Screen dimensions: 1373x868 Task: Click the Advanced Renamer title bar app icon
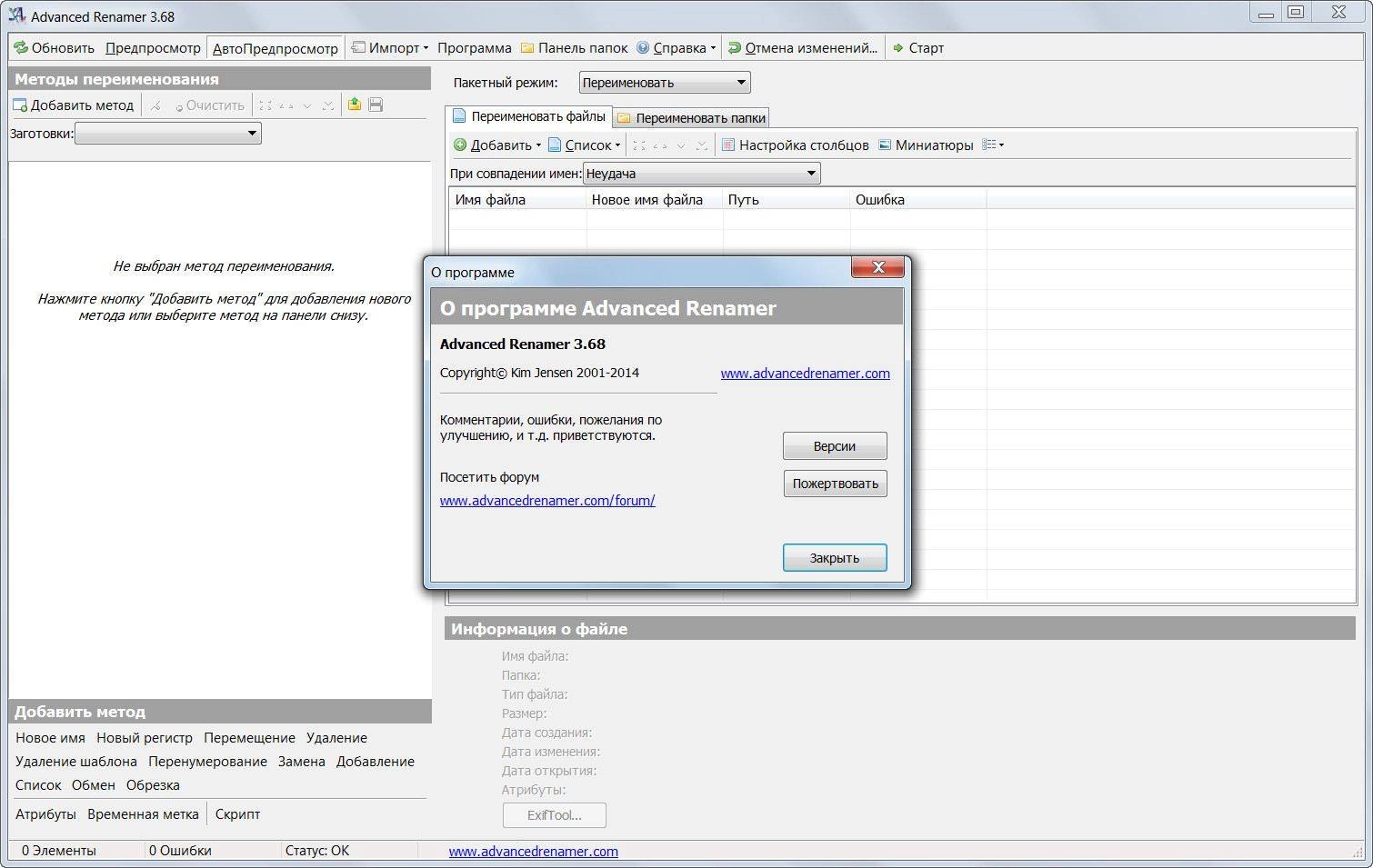point(15,15)
